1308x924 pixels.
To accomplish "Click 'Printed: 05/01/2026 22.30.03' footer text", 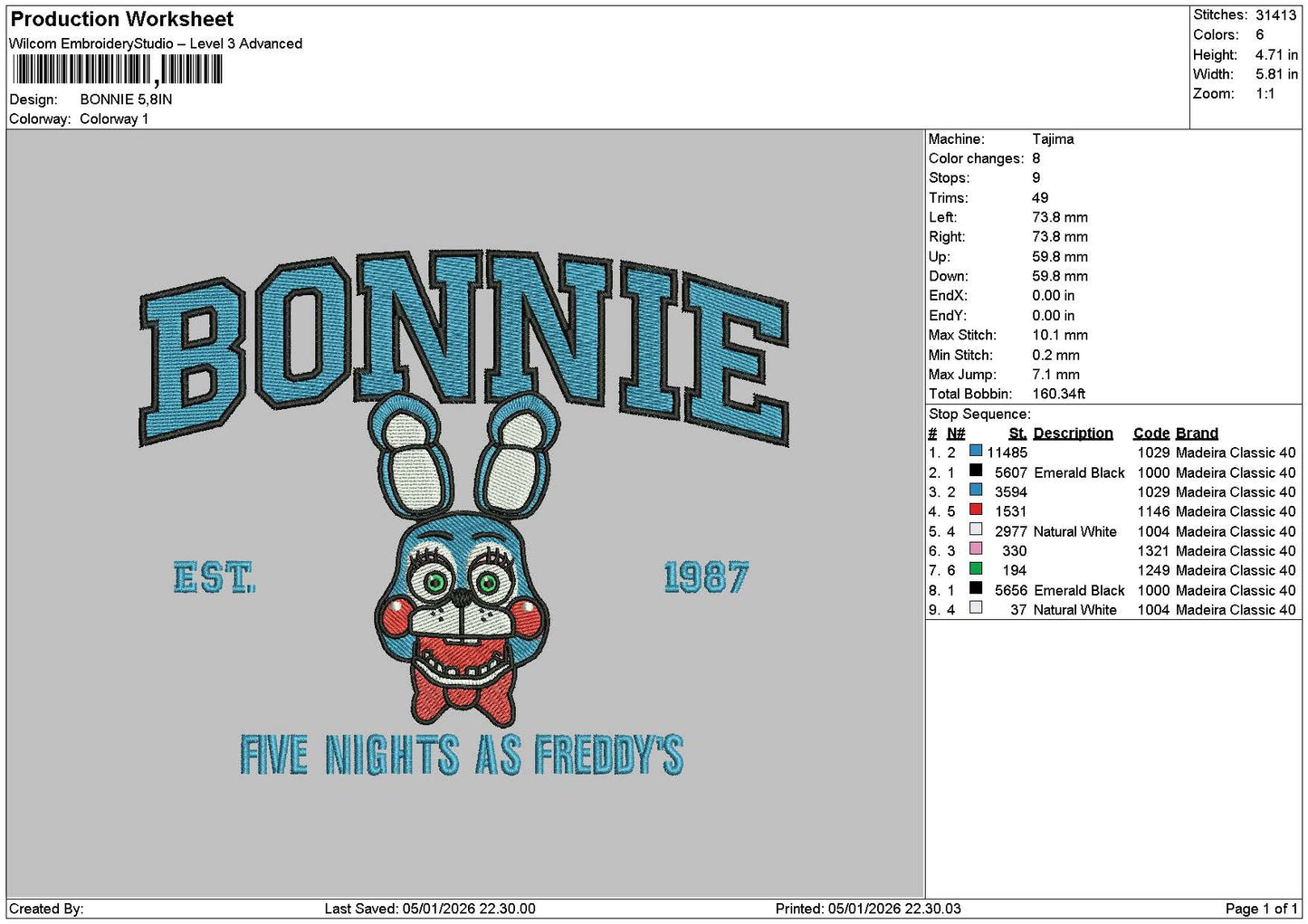I will [868, 909].
